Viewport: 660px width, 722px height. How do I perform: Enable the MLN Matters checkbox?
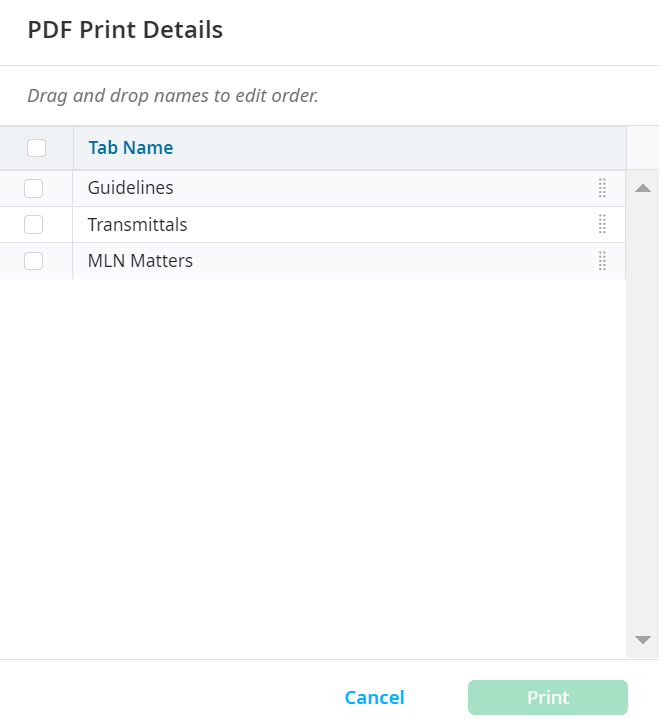tap(34, 261)
